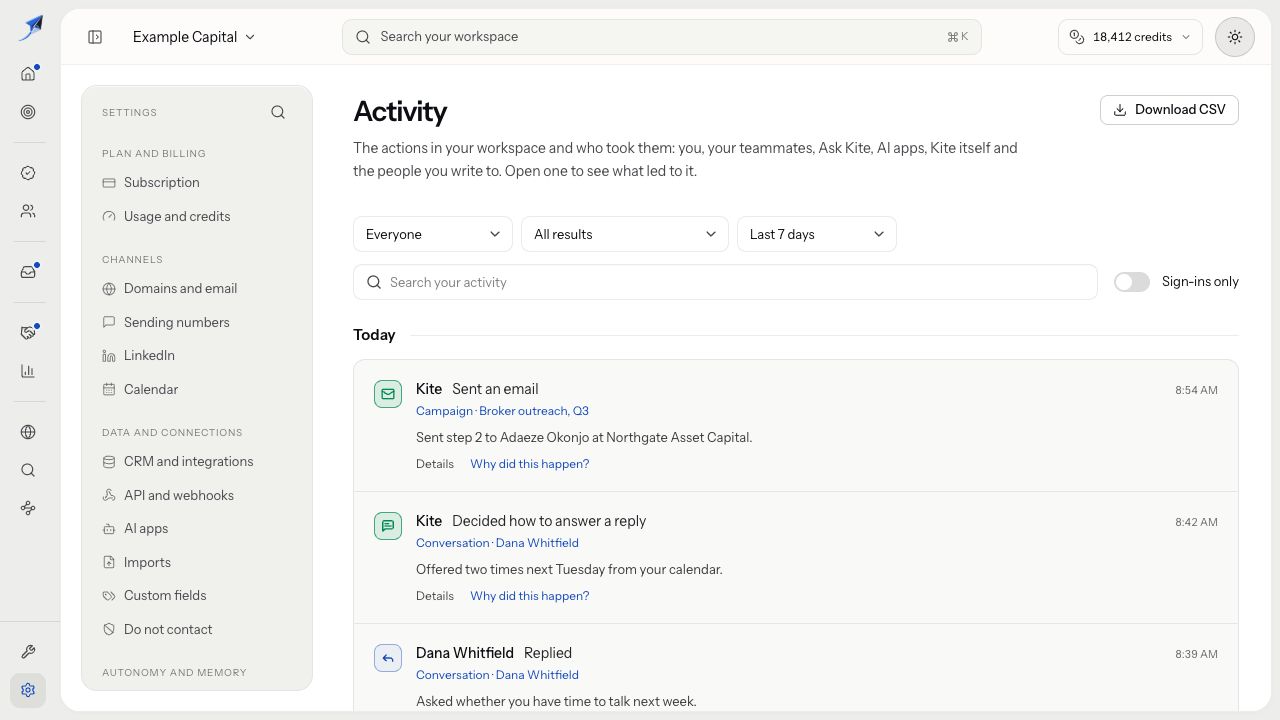This screenshot has height=720, width=1280.
Task: Select Domains and email in settings
Action: pos(197,289)
